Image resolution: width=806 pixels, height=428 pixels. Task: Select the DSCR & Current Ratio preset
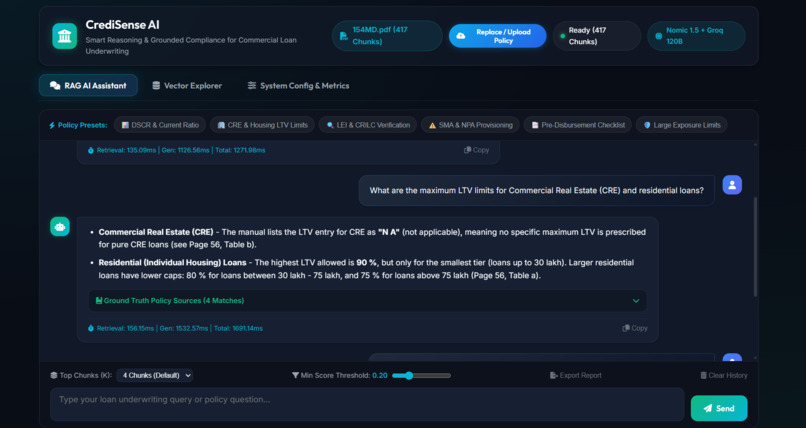pyautogui.click(x=159, y=125)
